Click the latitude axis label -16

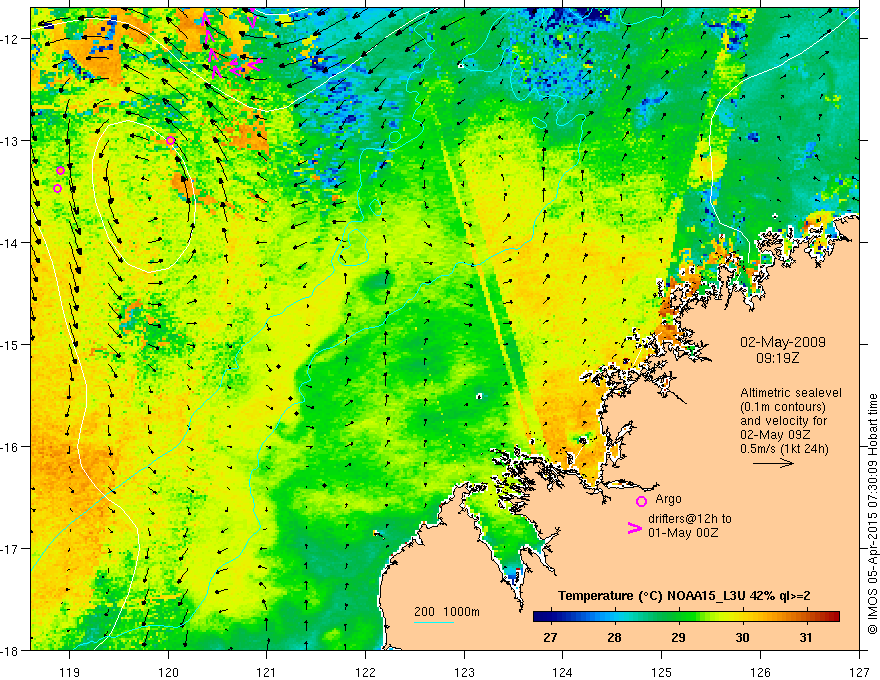pos(10,447)
